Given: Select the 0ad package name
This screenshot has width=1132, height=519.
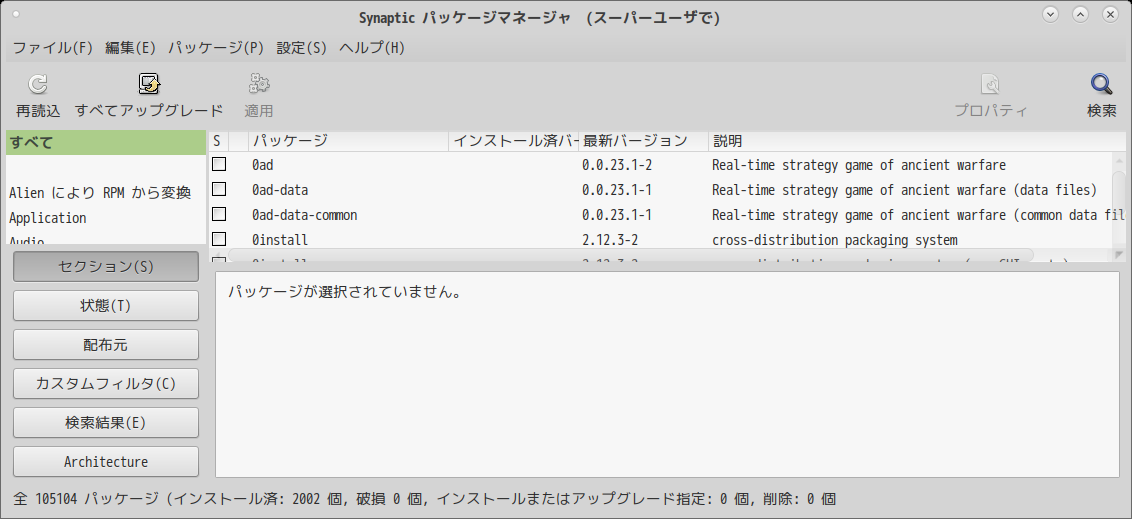Looking at the screenshot, I should click(263, 165).
